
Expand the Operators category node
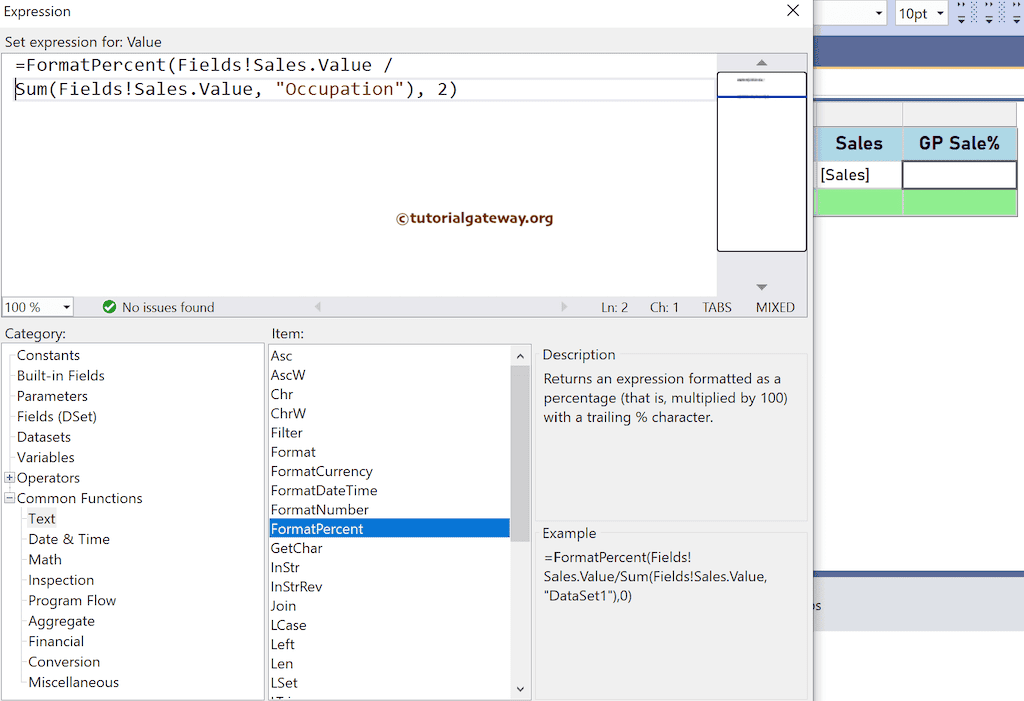[x=10, y=478]
